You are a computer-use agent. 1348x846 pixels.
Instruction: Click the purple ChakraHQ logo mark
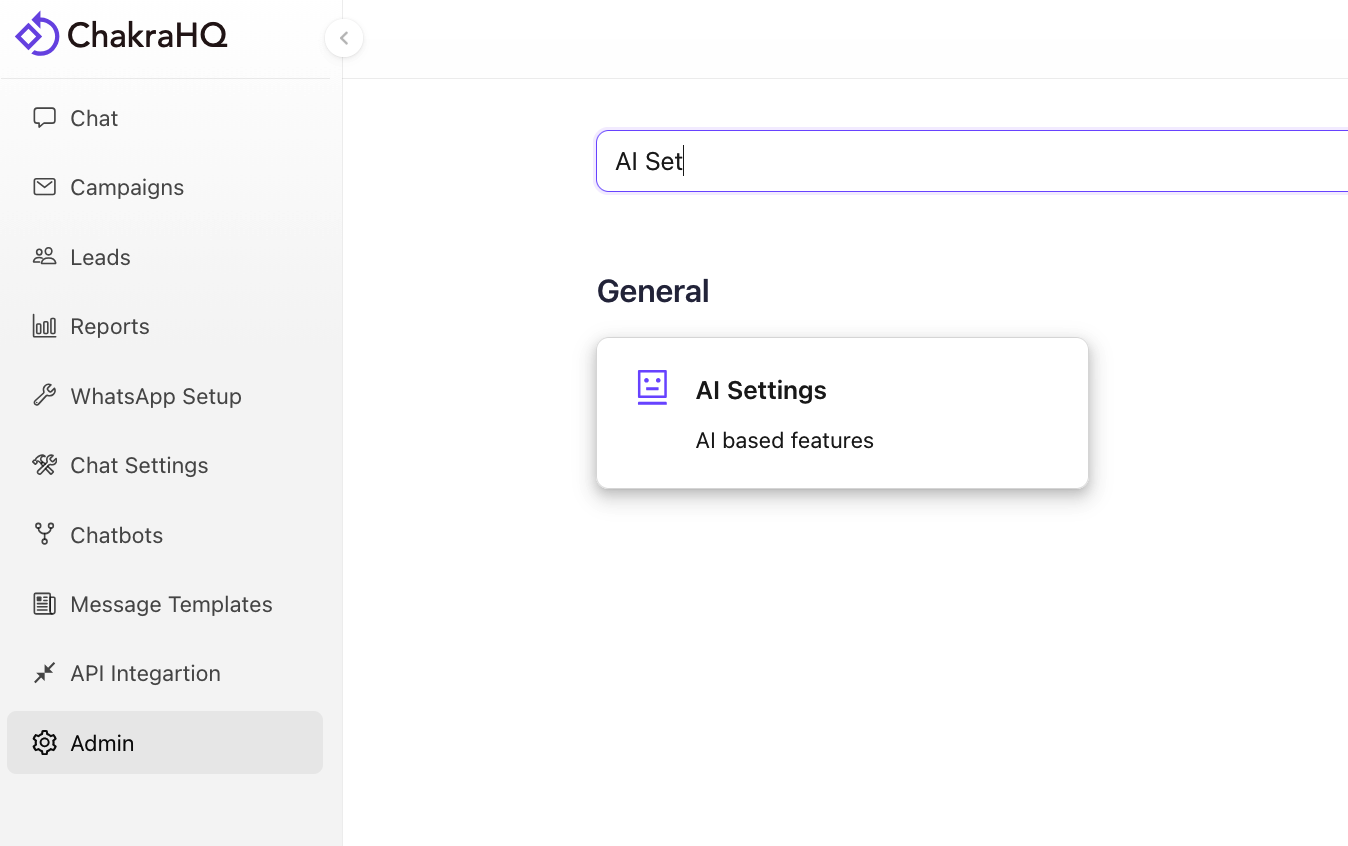[x=37, y=35]
